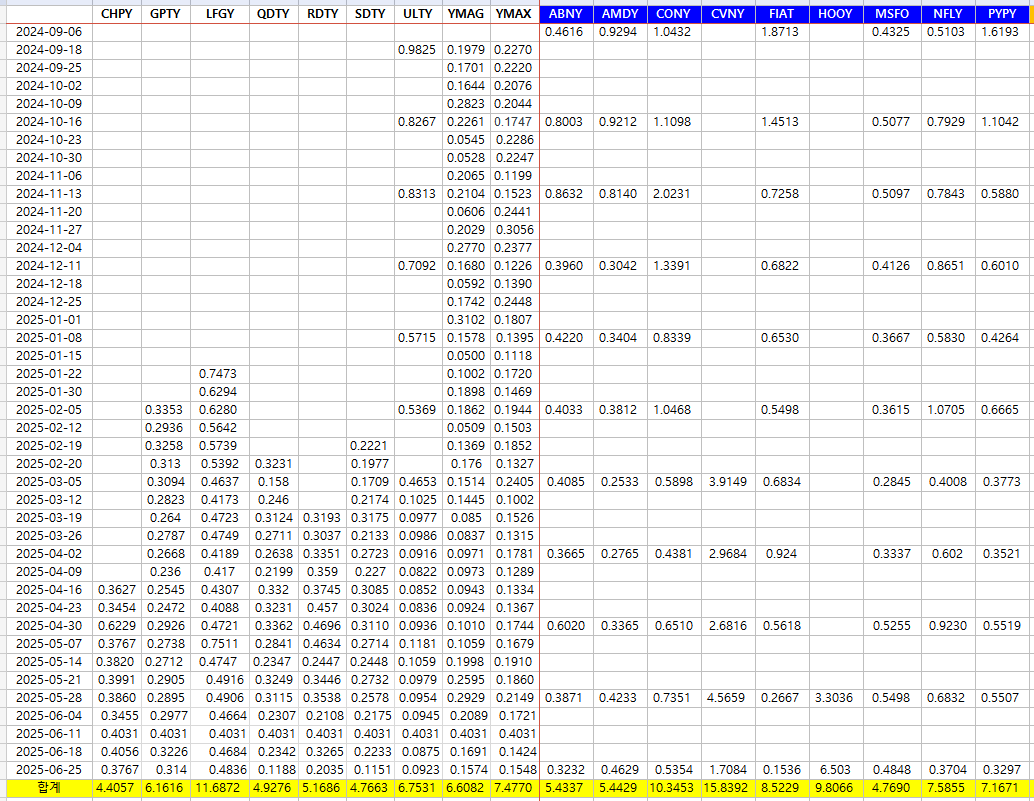
Task: Click RDTY total value 5.1686
Action: (x=322, y=788)
